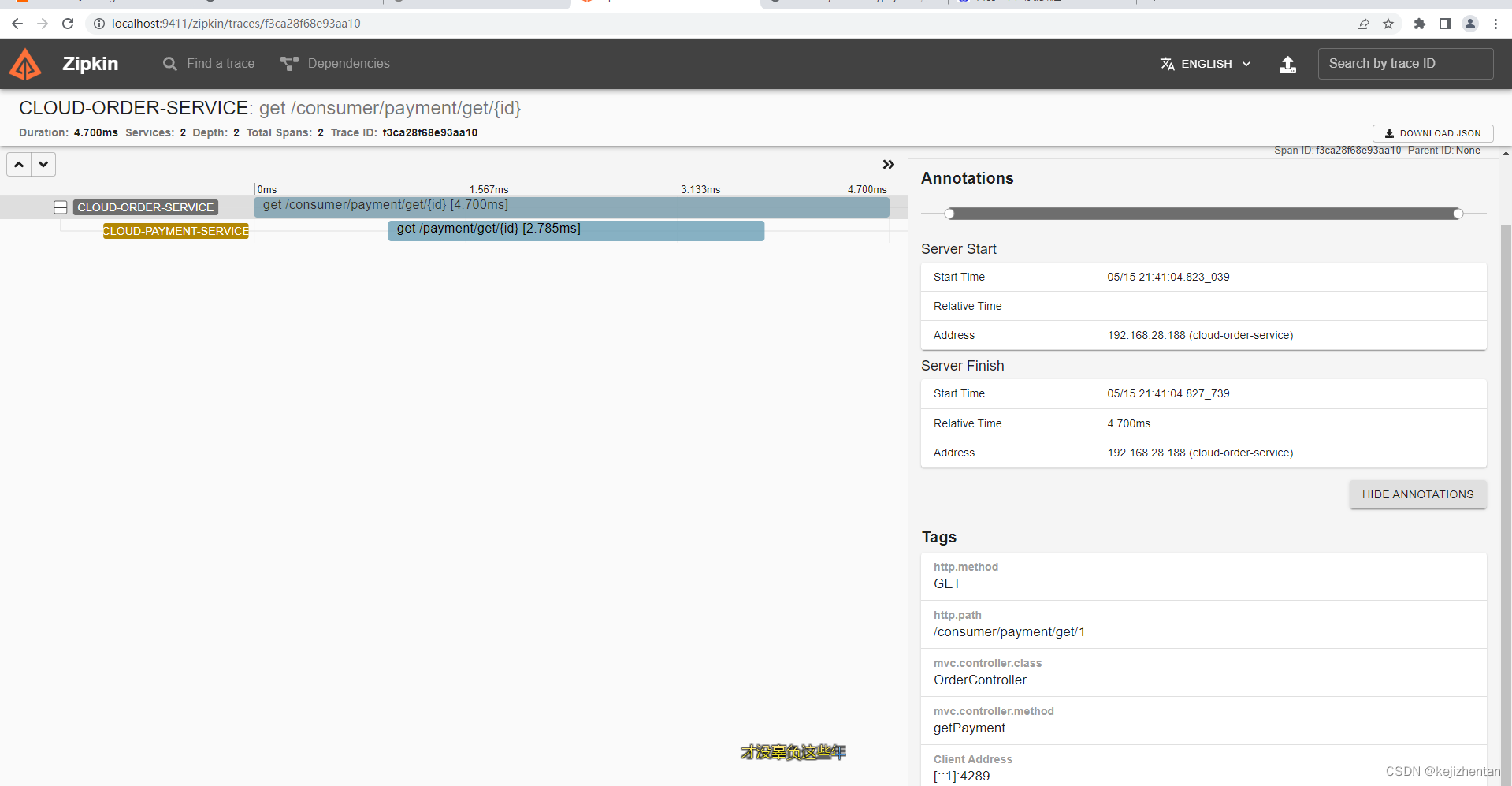
Task: Click the Server Finish time value 04.827_739
Action: [1168, 393]
